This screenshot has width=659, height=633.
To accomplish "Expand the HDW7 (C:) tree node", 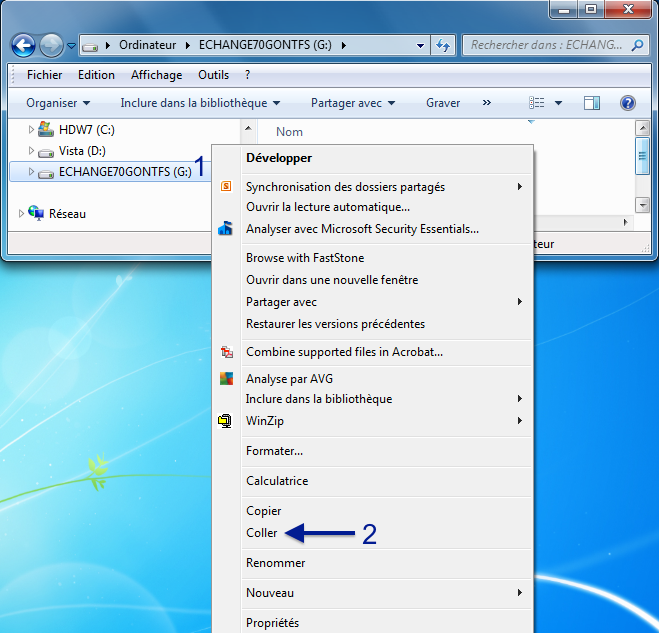I will tap(31, 130).
